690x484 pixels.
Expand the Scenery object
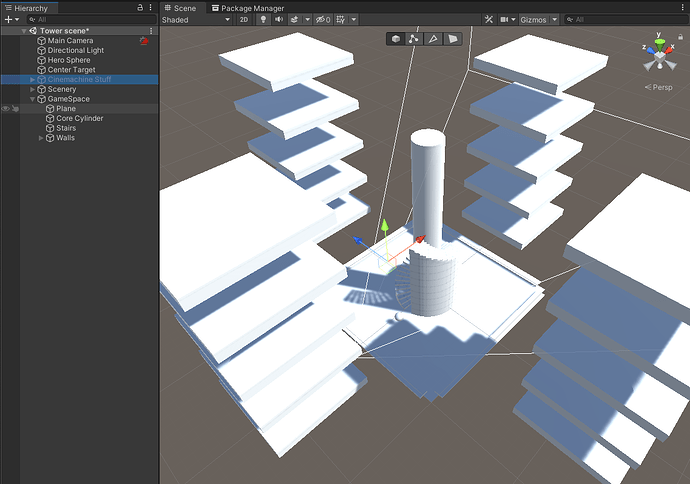pos(32,89)
